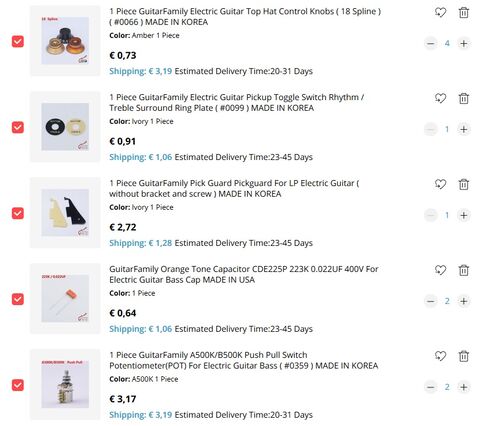Open the Pickup Toggle Switch Ring Plate title
Screen dimensions: 480x426
(236, 103)
